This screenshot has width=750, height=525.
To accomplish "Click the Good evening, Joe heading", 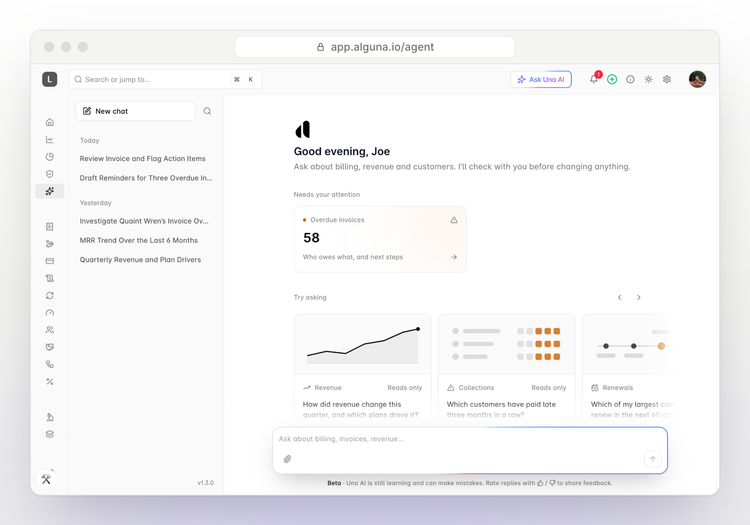I will pos(342,152).
